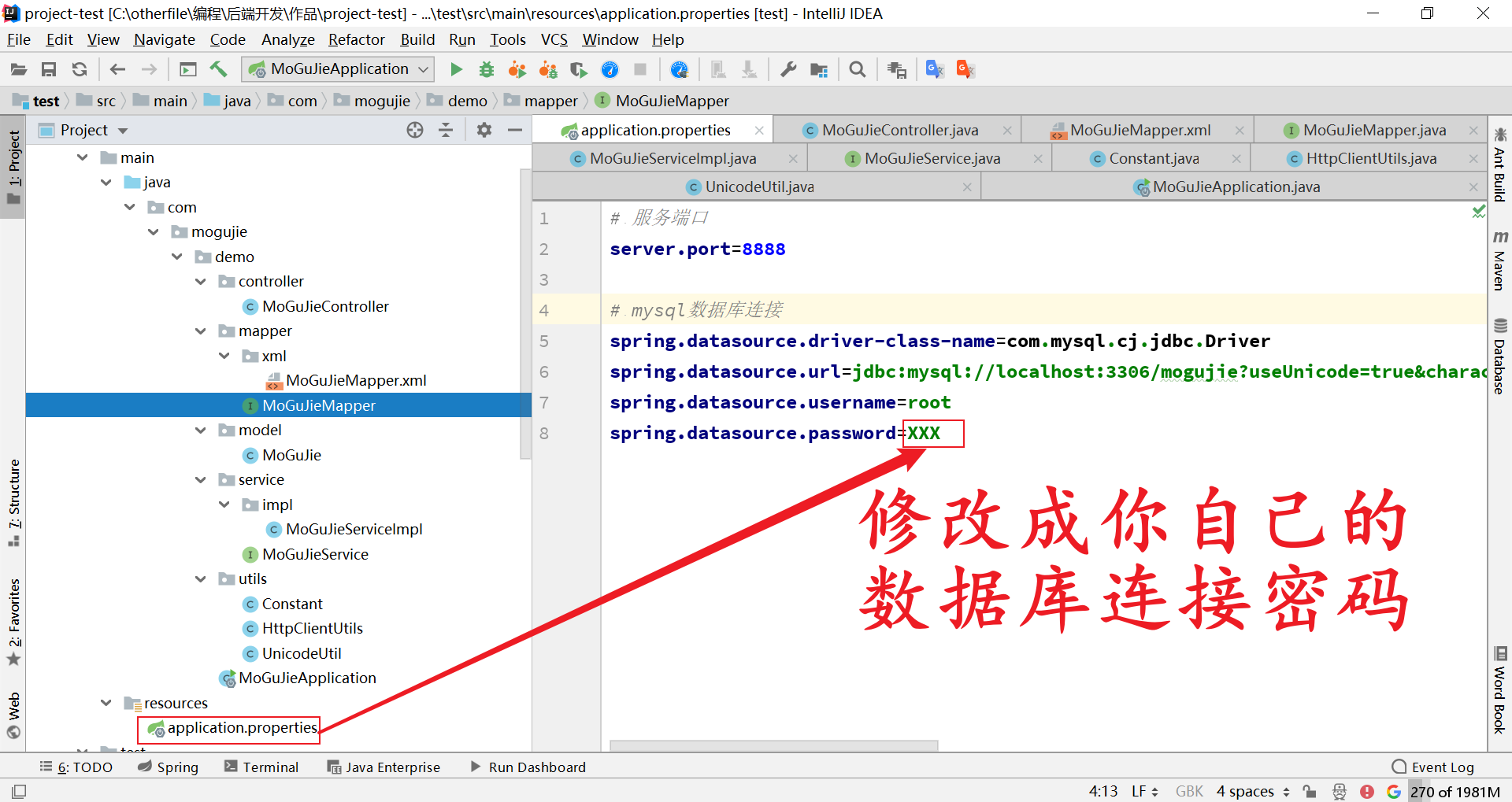Click the Open folder toolbar icon
This screenshot has height=802, width=1512.
18,69
